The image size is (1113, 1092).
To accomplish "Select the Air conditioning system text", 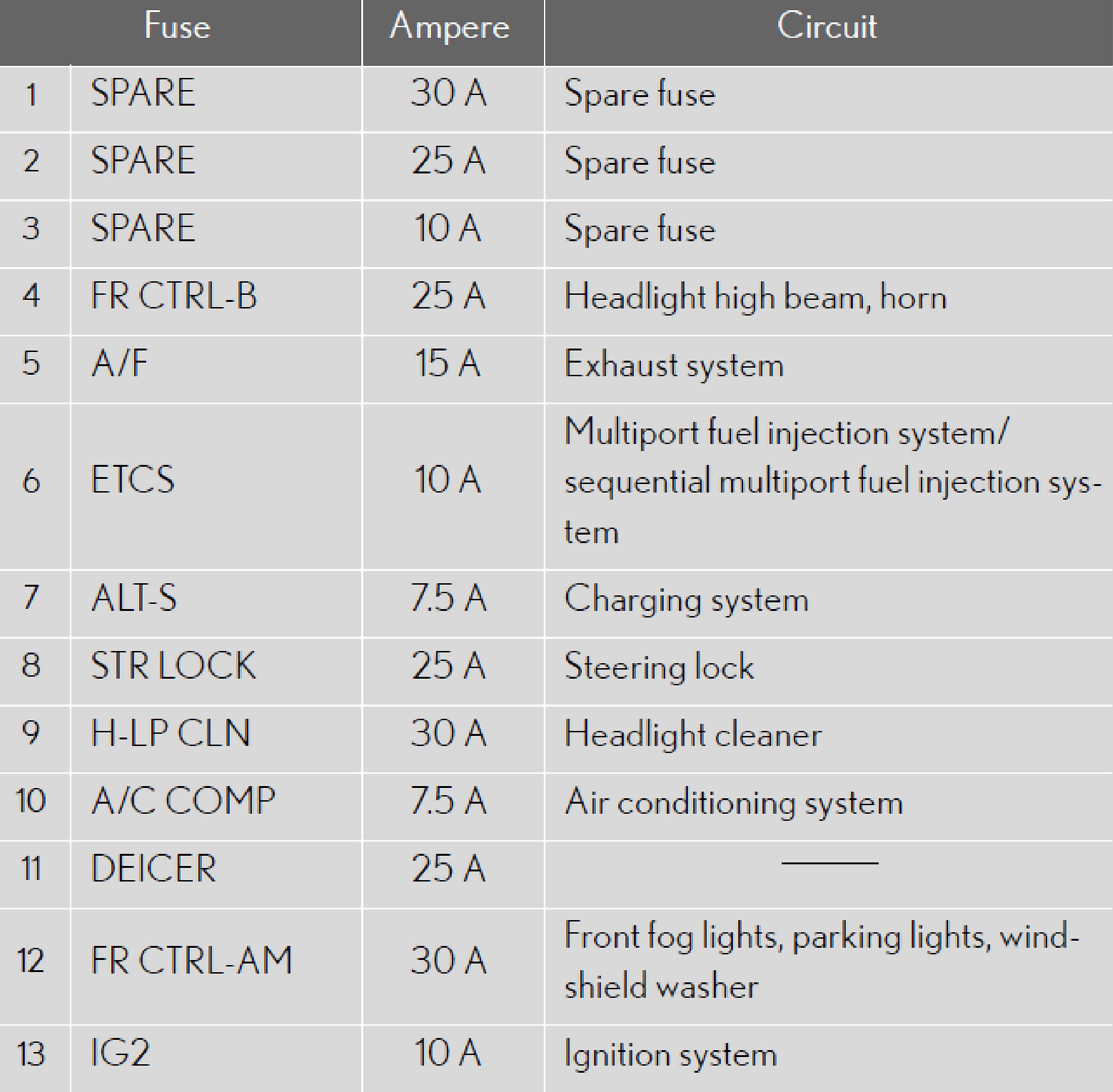I will pyautogui.click(x=733, y=802).
